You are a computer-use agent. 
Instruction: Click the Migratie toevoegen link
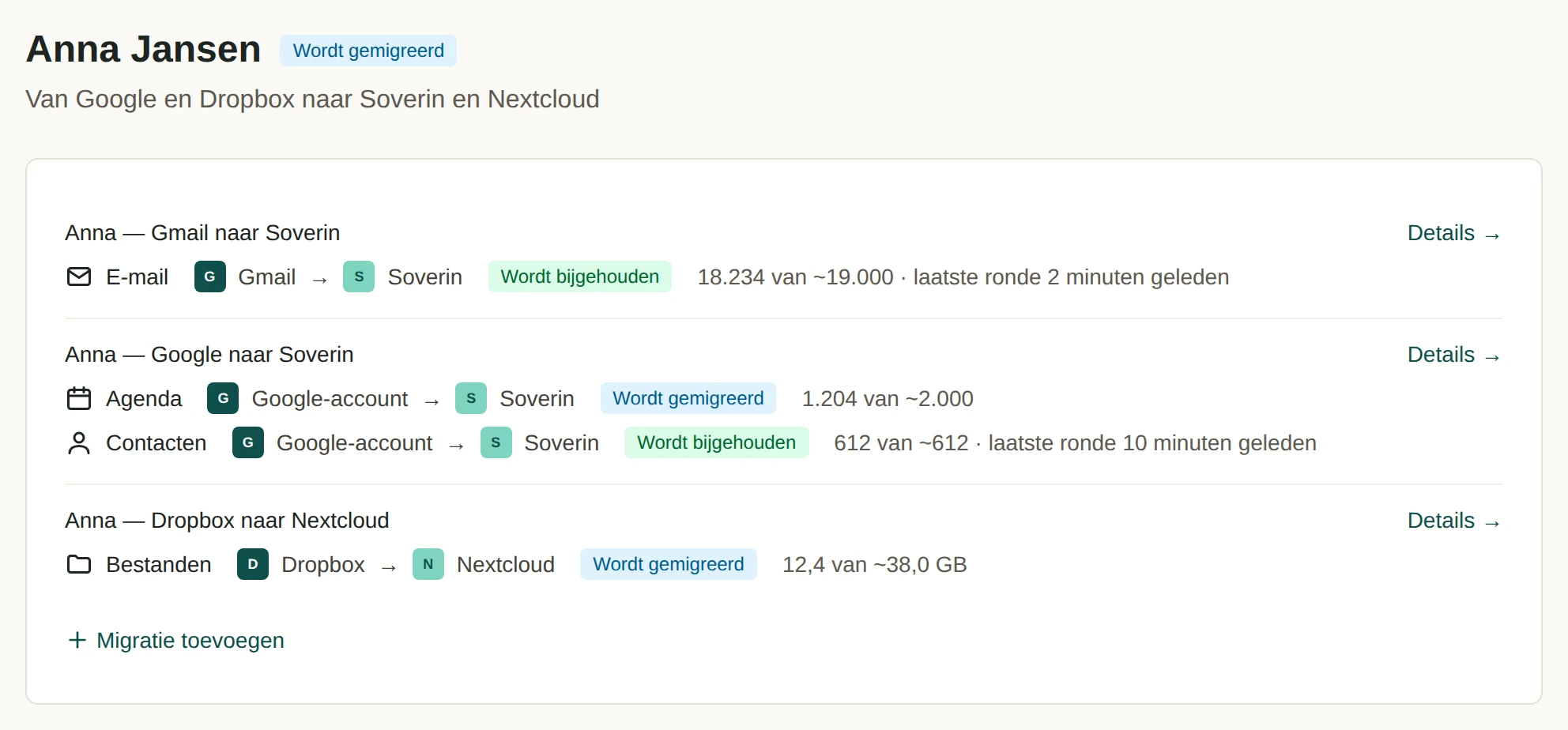coord(175,640)
